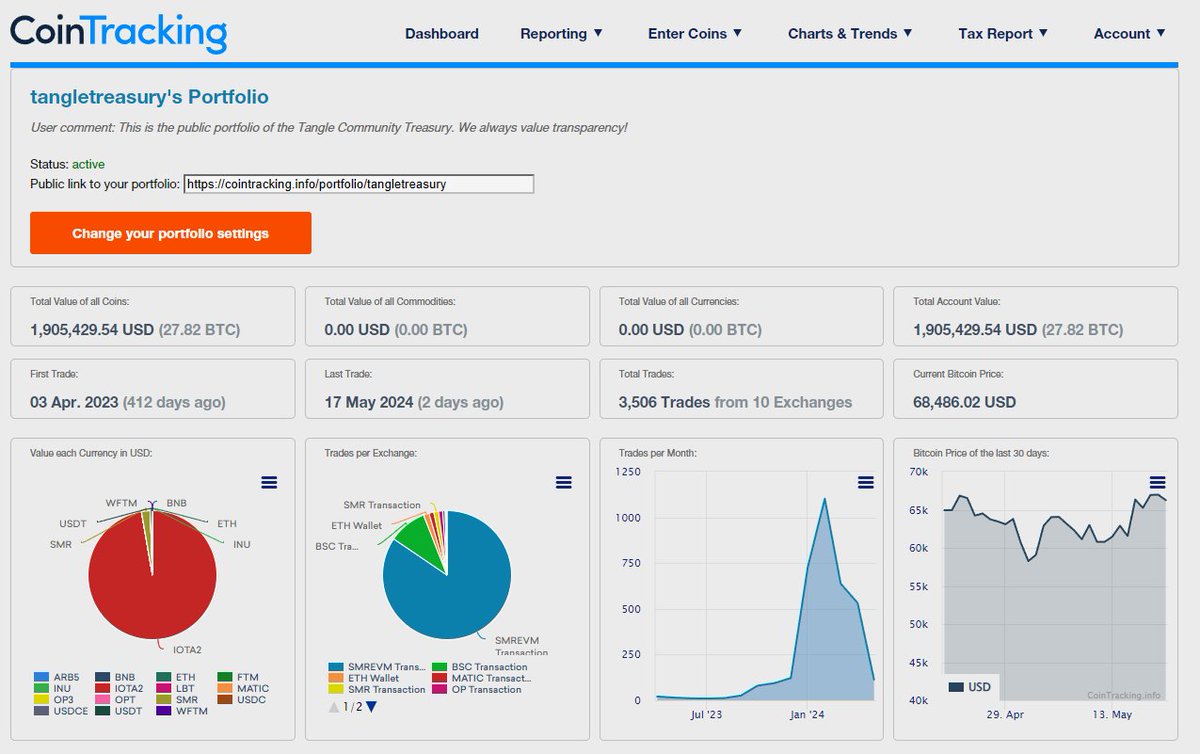Toggle SMR legend item in currency chart
This screenshot has height=754, width=1200.
click(175, 699)
